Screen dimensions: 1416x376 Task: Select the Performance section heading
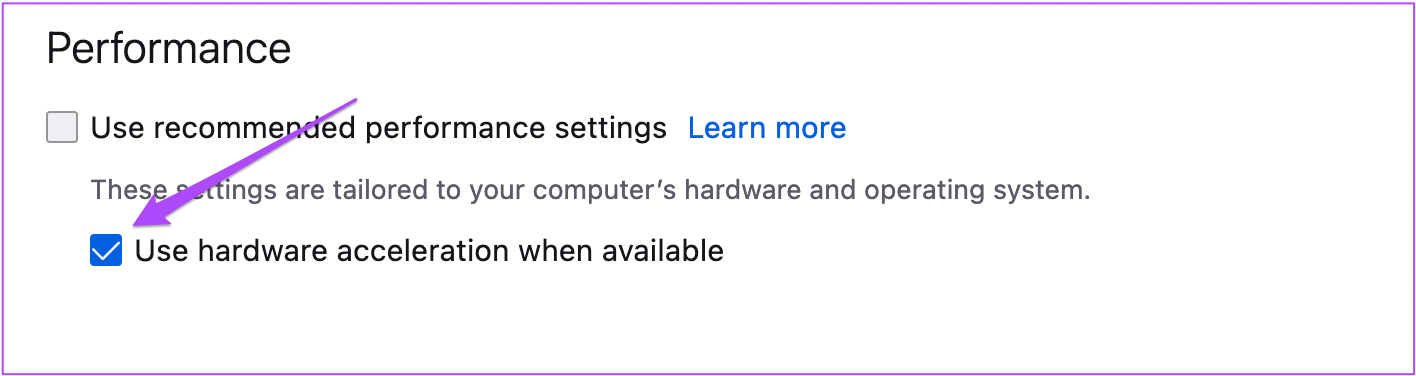169,48
